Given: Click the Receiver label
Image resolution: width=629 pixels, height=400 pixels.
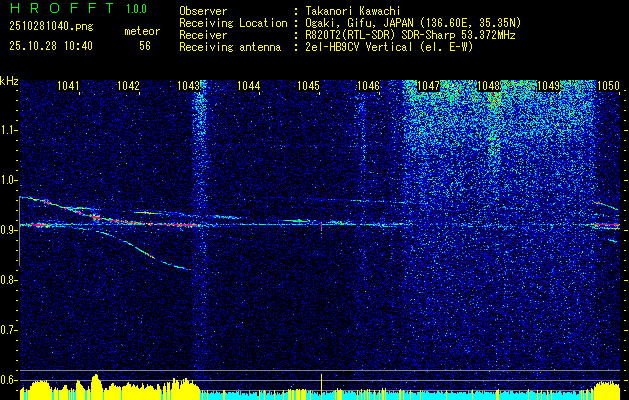Looking at the screenshot, I should [203, 35].
